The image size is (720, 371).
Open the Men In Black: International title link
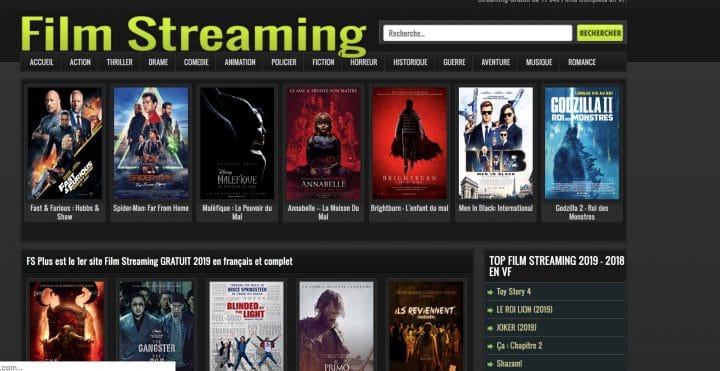coord(495,208)
